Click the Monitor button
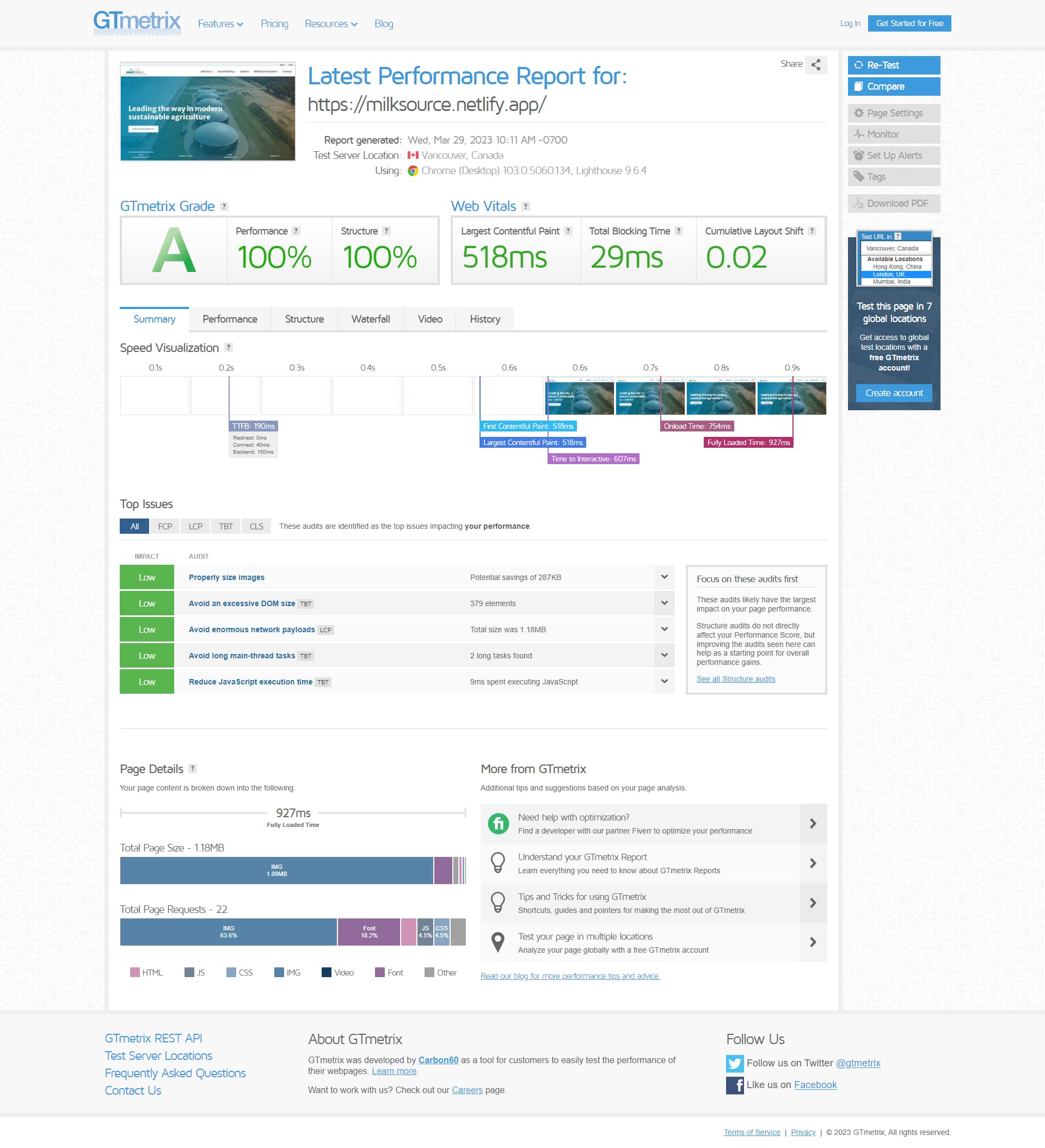Viewport: 1045px width, 1148px height. 894,134
